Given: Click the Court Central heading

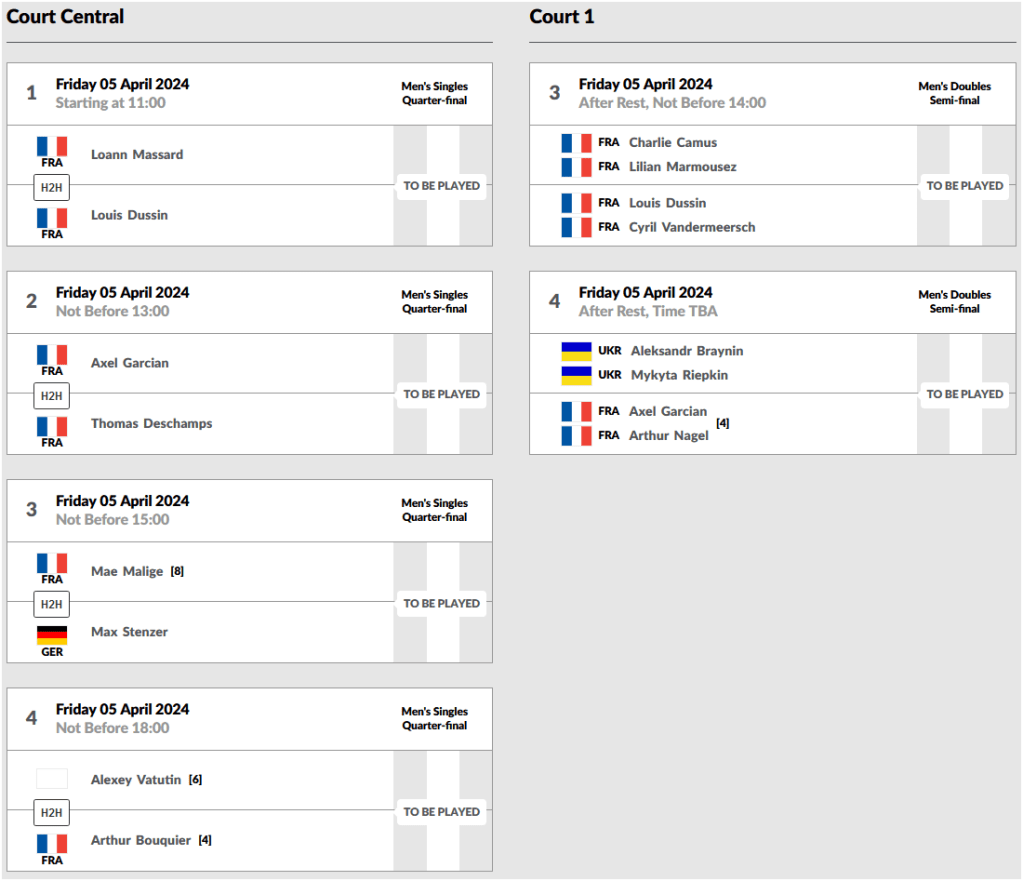Looking at the screenshot, I should (66, 17).
